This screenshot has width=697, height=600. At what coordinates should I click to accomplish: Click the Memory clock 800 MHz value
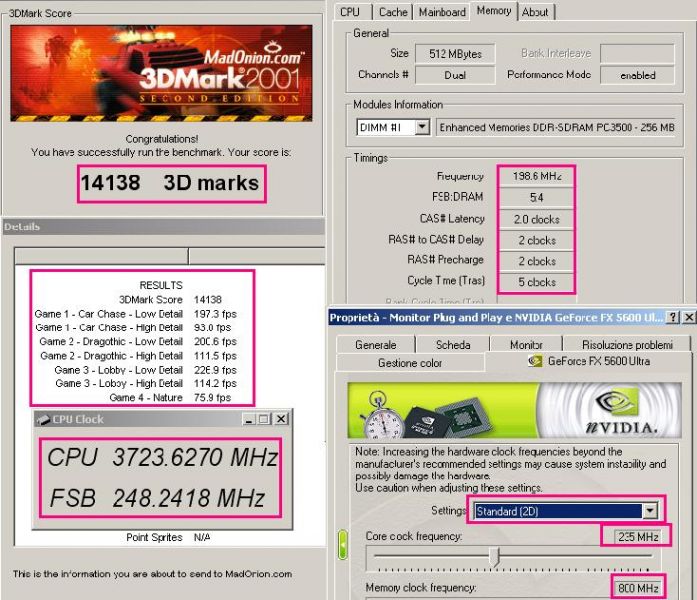tap(637, 588)
